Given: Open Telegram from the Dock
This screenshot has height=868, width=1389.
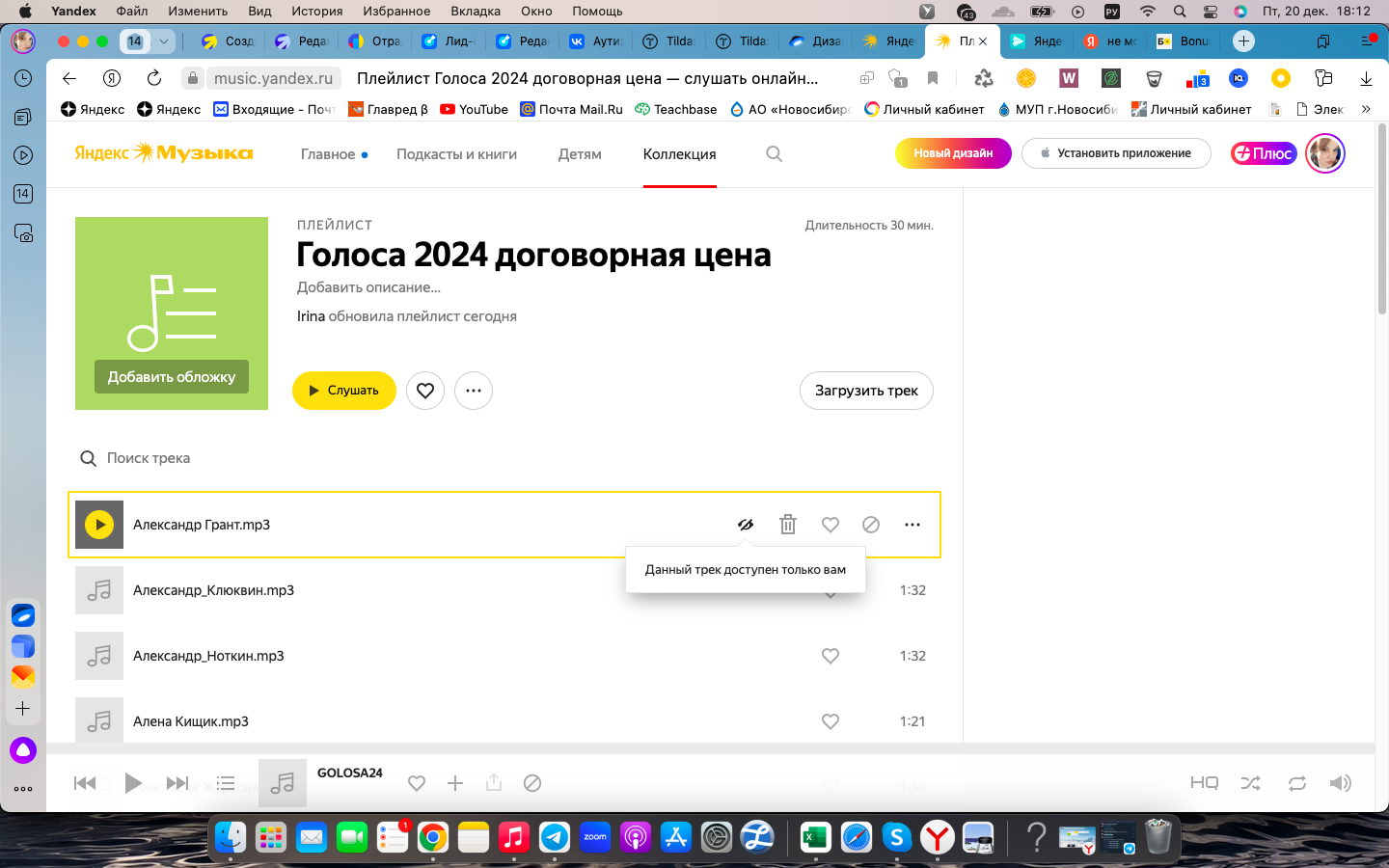Looking at the screenshot, I should tap(555, 837).
